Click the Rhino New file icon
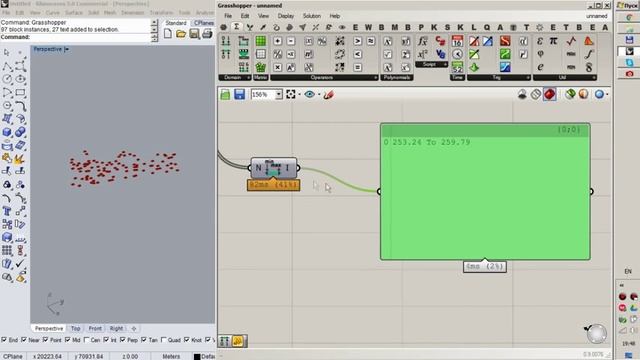 pos(168,34)
